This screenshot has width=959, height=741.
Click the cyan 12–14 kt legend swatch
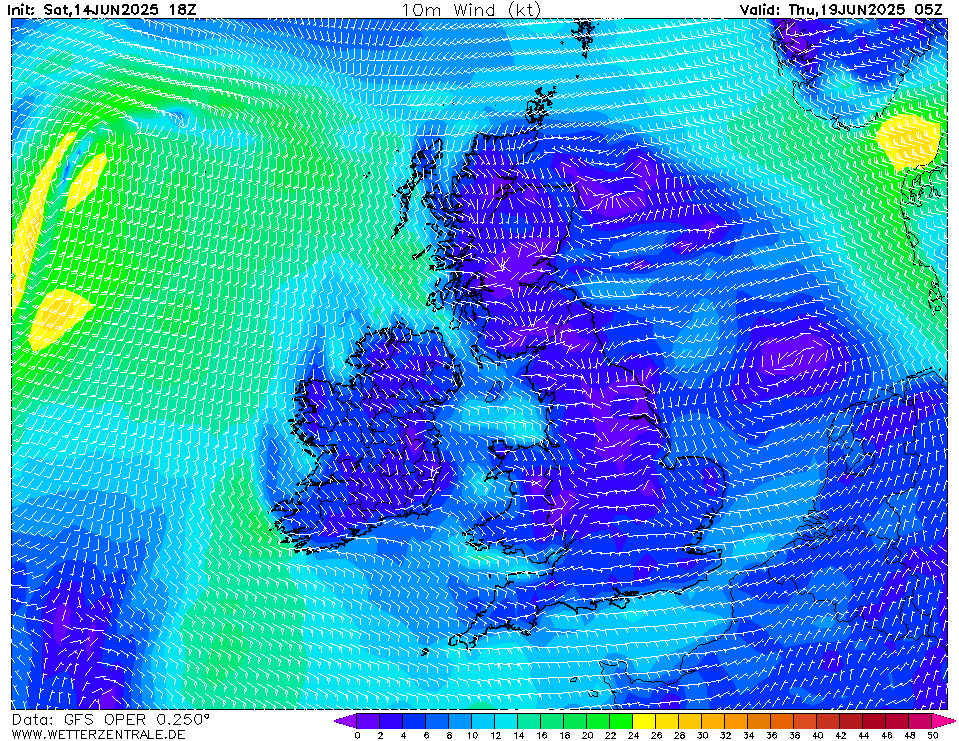click(506, 721)
